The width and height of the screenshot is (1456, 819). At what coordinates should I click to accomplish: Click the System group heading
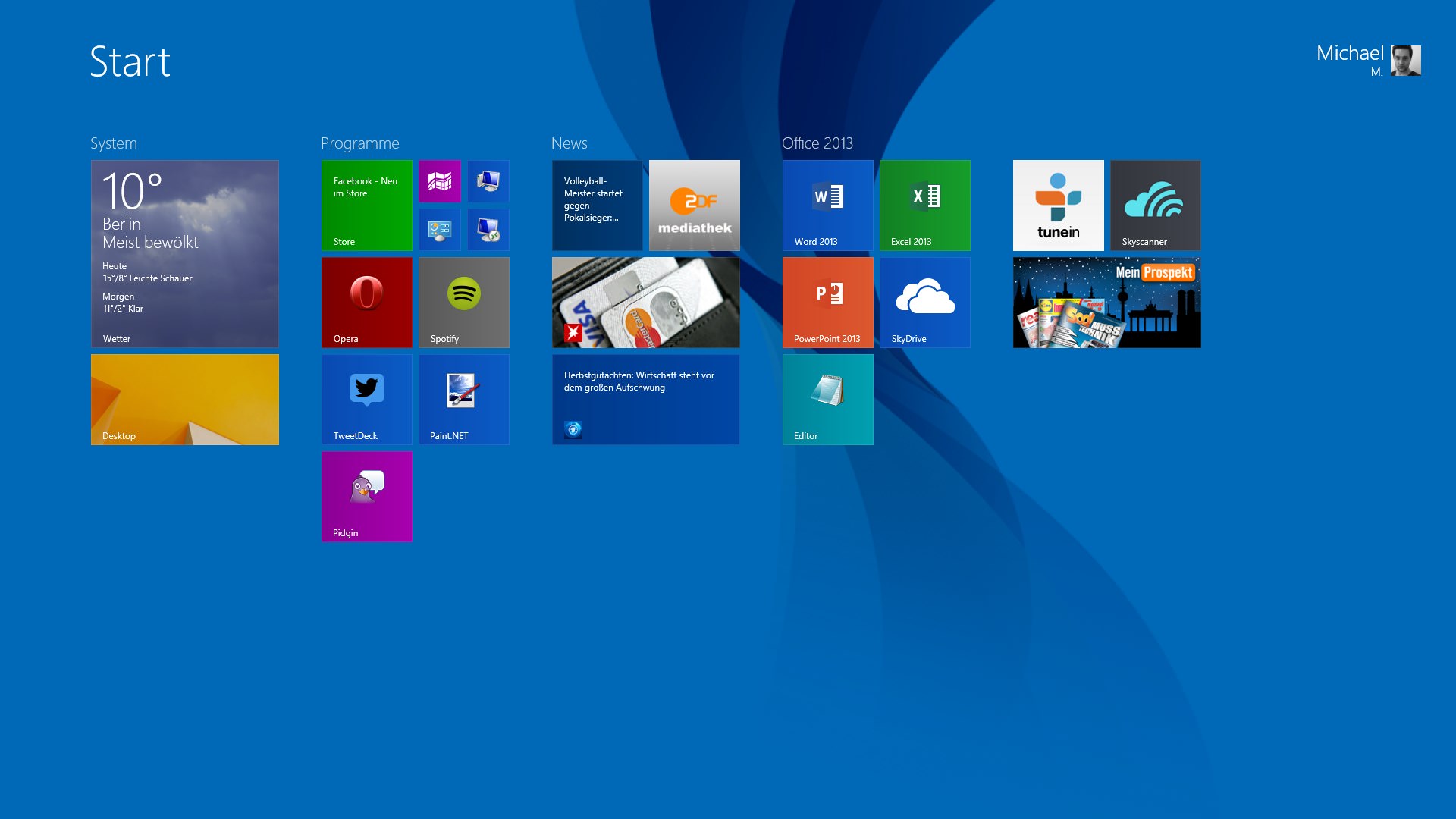pyautogui.click(x=114, y=143)
